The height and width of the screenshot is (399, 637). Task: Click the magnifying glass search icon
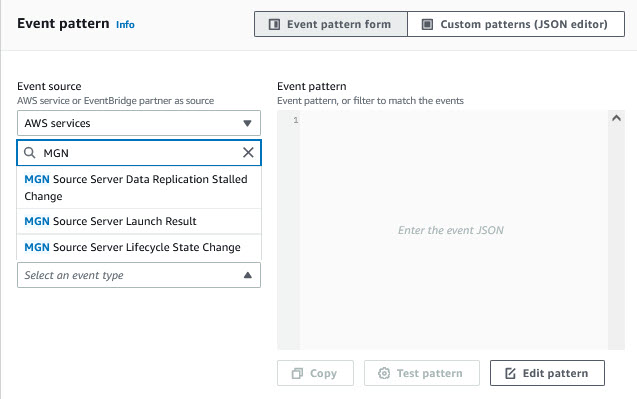[x=30, y=153]
